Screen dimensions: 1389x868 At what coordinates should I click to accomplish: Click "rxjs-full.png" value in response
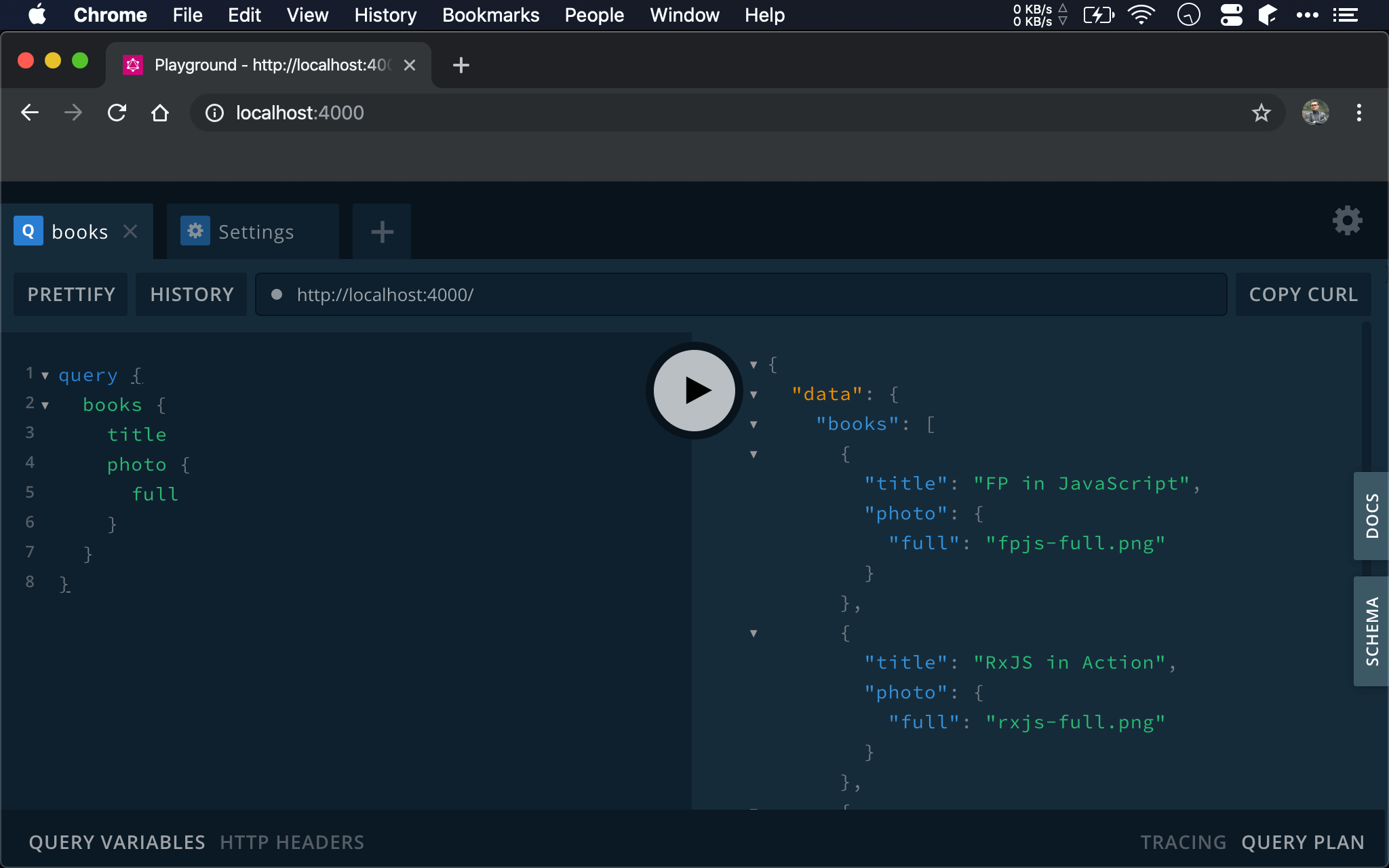[x=1075, y=722]
